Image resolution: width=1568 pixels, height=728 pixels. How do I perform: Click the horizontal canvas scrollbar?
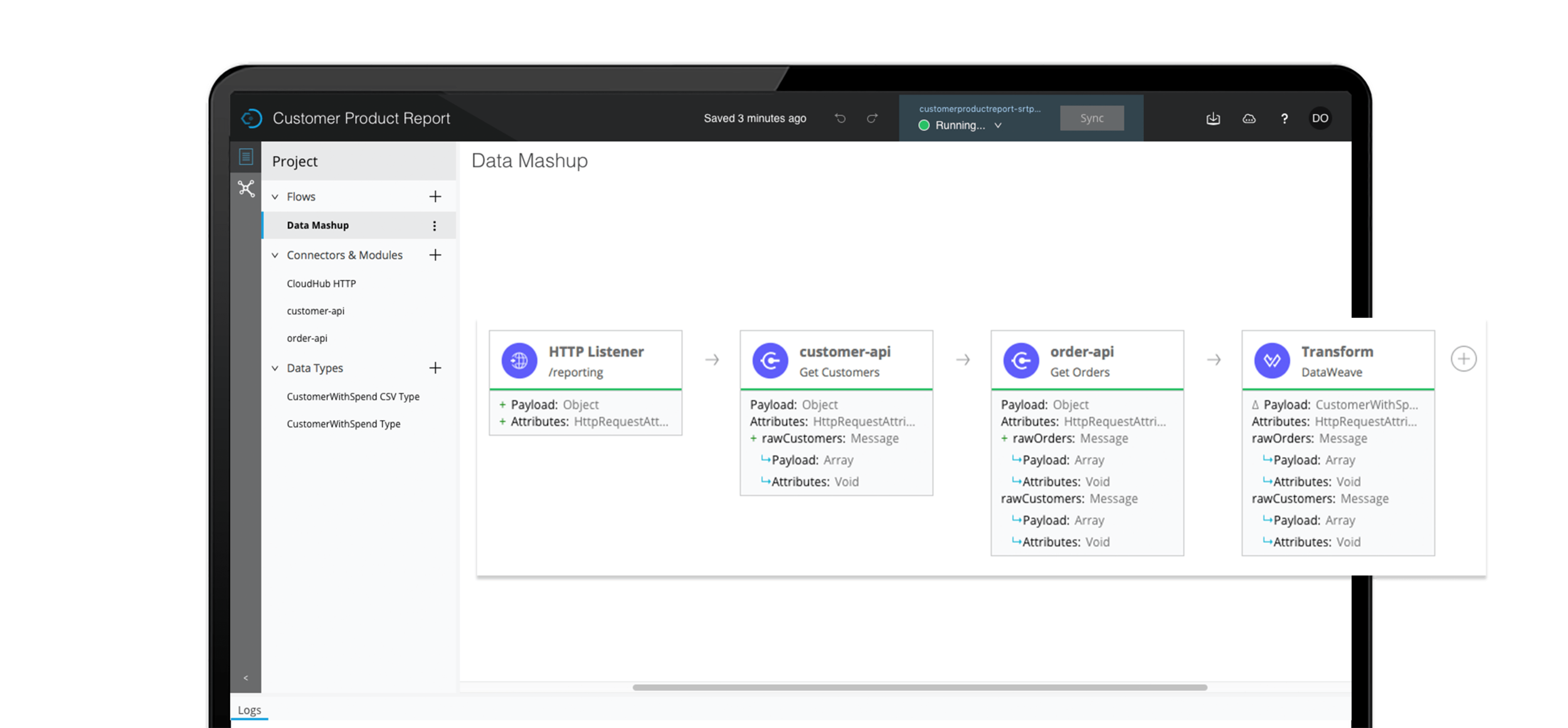pos(919,687)
